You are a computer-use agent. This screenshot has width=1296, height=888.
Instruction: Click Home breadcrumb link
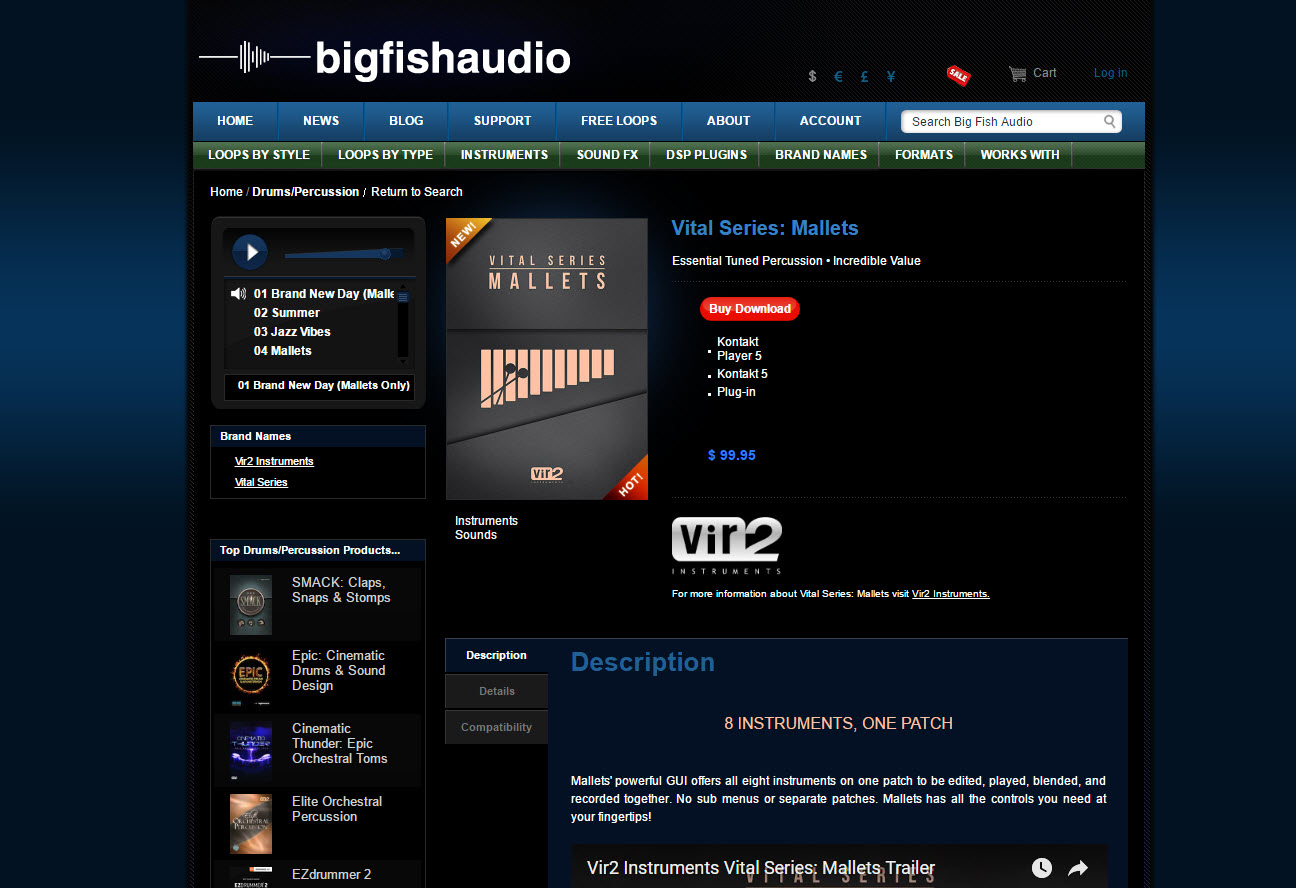(226, 192)
